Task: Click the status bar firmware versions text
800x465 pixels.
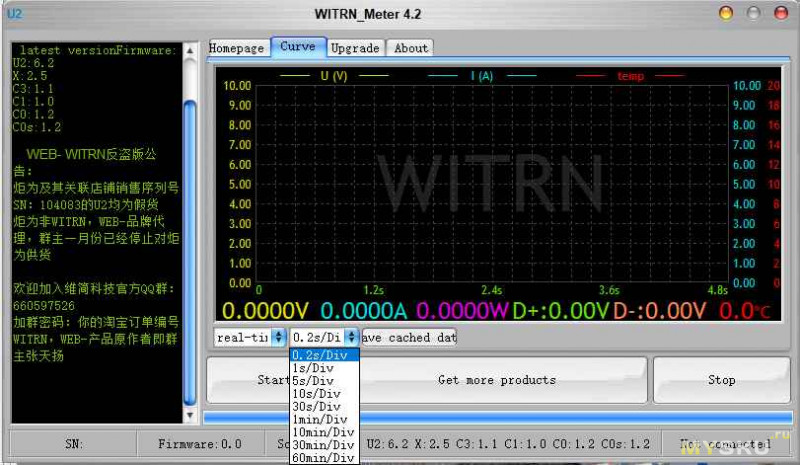Action: tap(508, 444)
